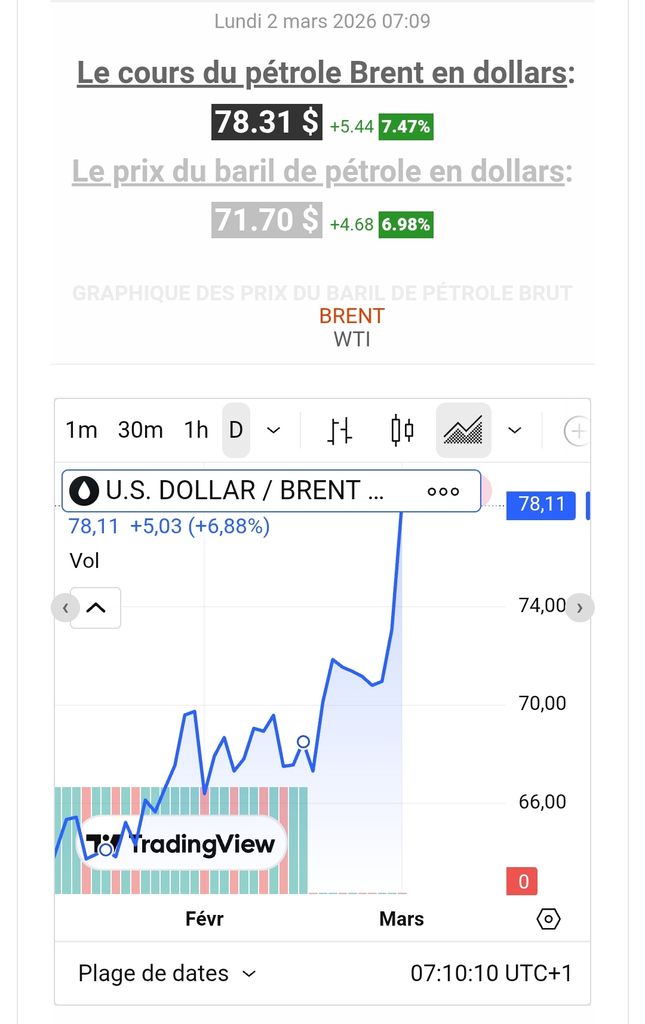
Task: Select the area chart style icon
Action: click(x=463, y=431)
